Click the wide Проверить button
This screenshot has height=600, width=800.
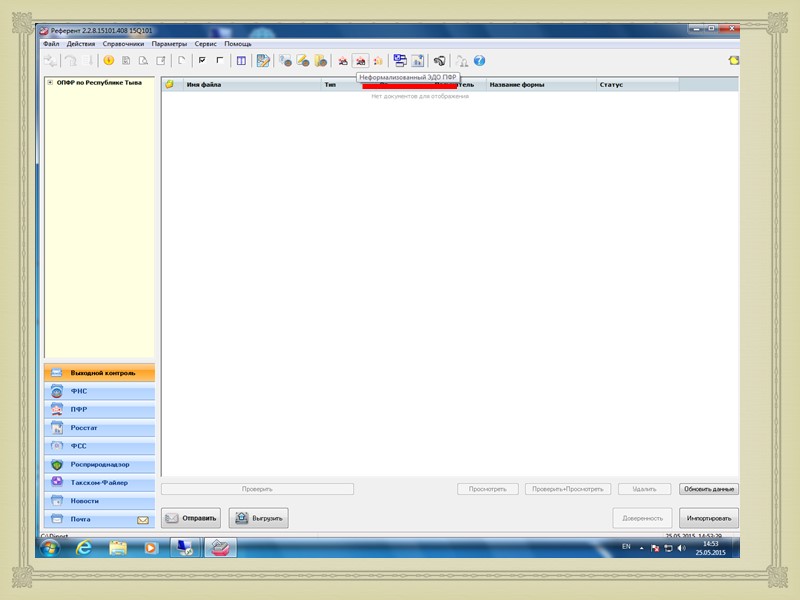257,489
